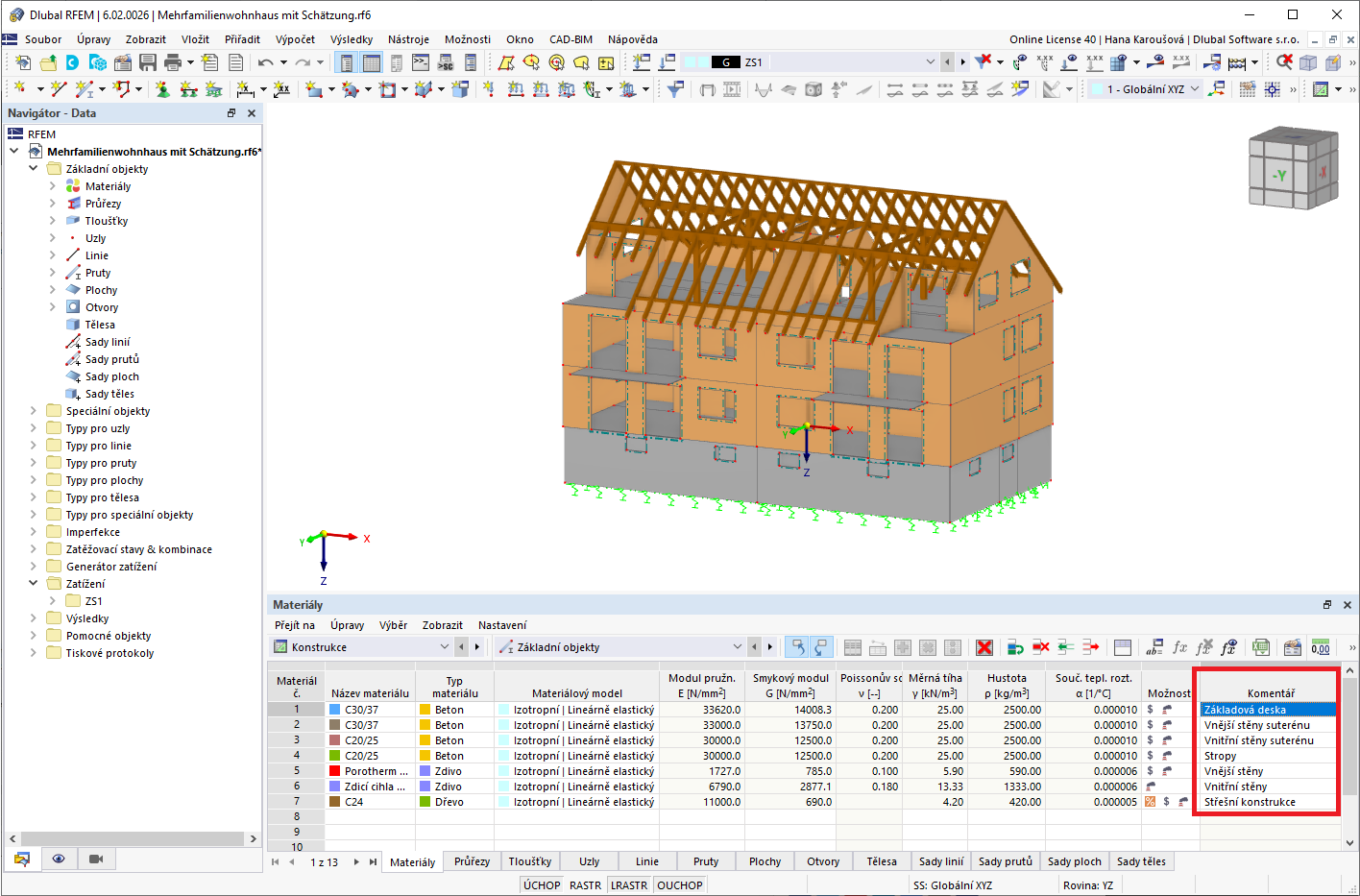
Task: Open the Přejít na table menu
Action: [x=295, y=625]
